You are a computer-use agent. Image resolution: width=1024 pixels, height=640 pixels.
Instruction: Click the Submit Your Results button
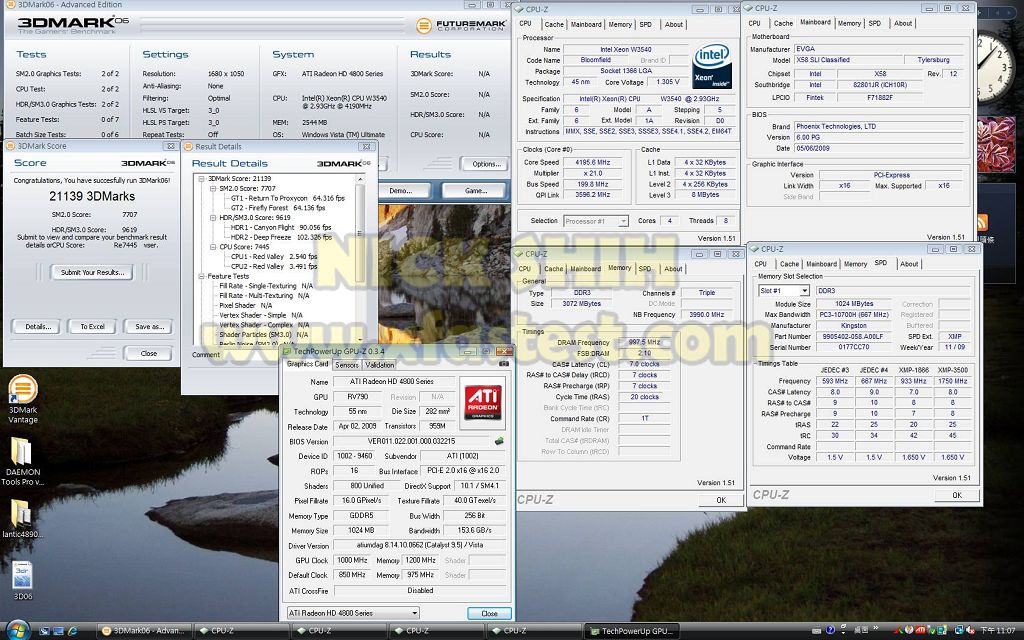(x=91, y=272)
